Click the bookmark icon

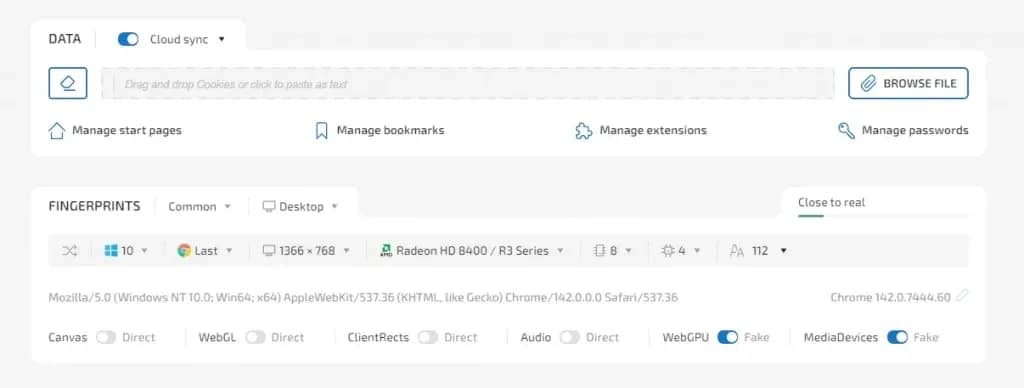[321, 131]
